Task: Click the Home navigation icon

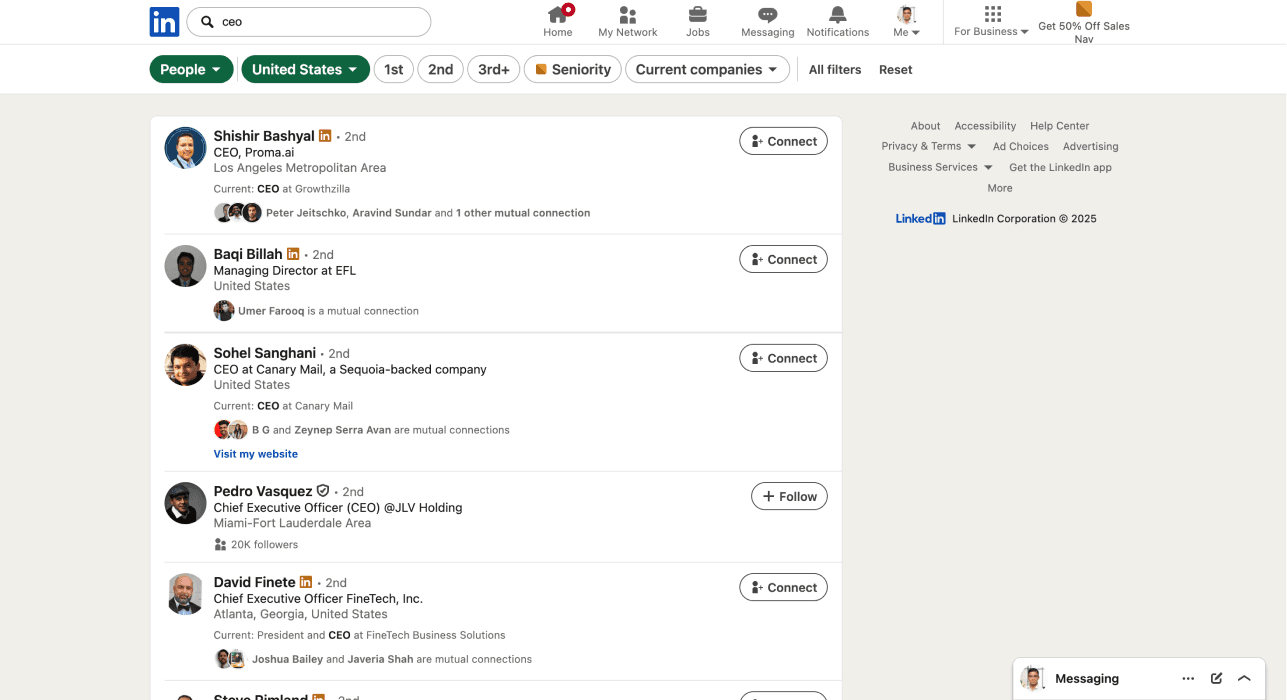Action: point(557,15)
